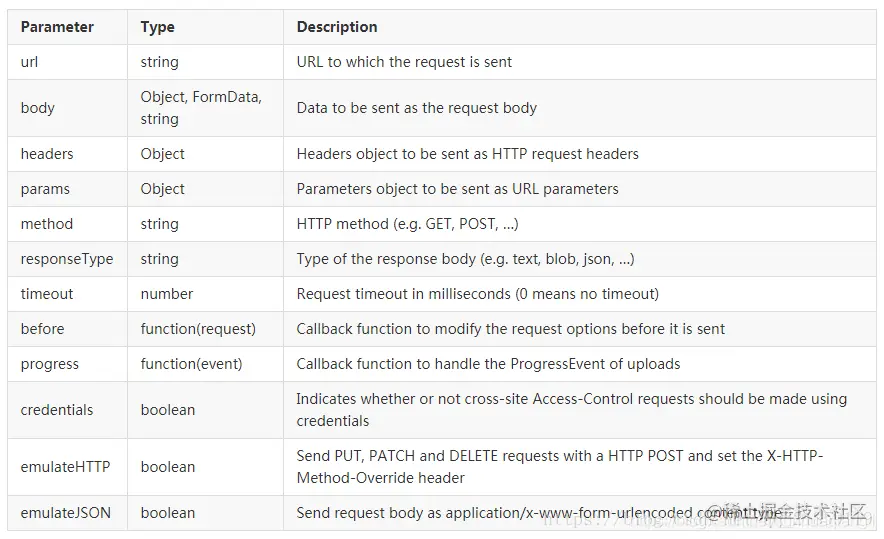Select the body parameter cell
The width and height of the screenshot is (884, 539).
coord(68,108)
